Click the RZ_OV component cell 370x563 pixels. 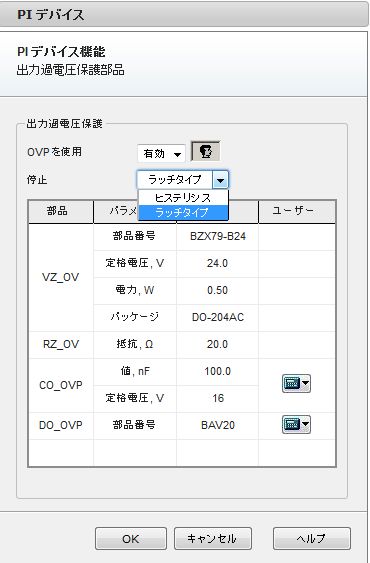pyautogui.click(x=61, y=345)
